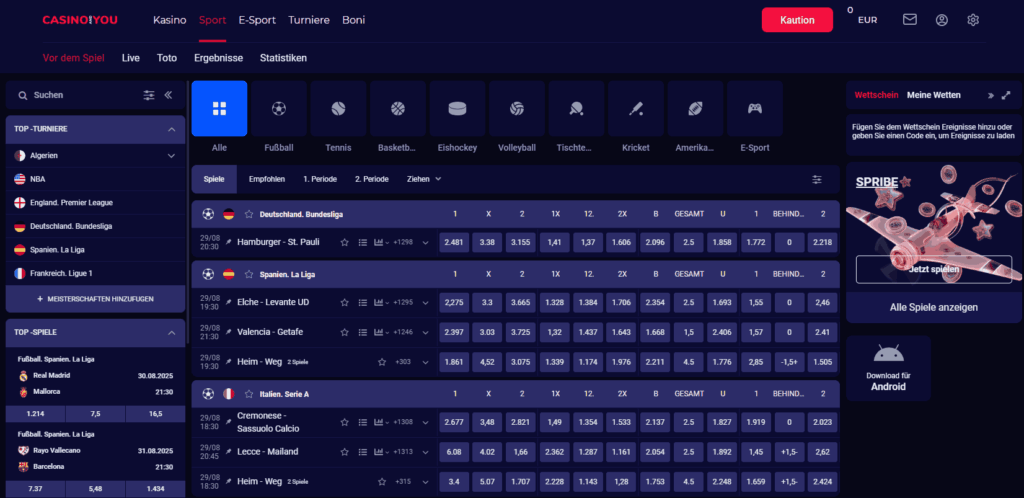Click the Android download icon
Viewport: 1024px width, 498px height.
point(888,354)
